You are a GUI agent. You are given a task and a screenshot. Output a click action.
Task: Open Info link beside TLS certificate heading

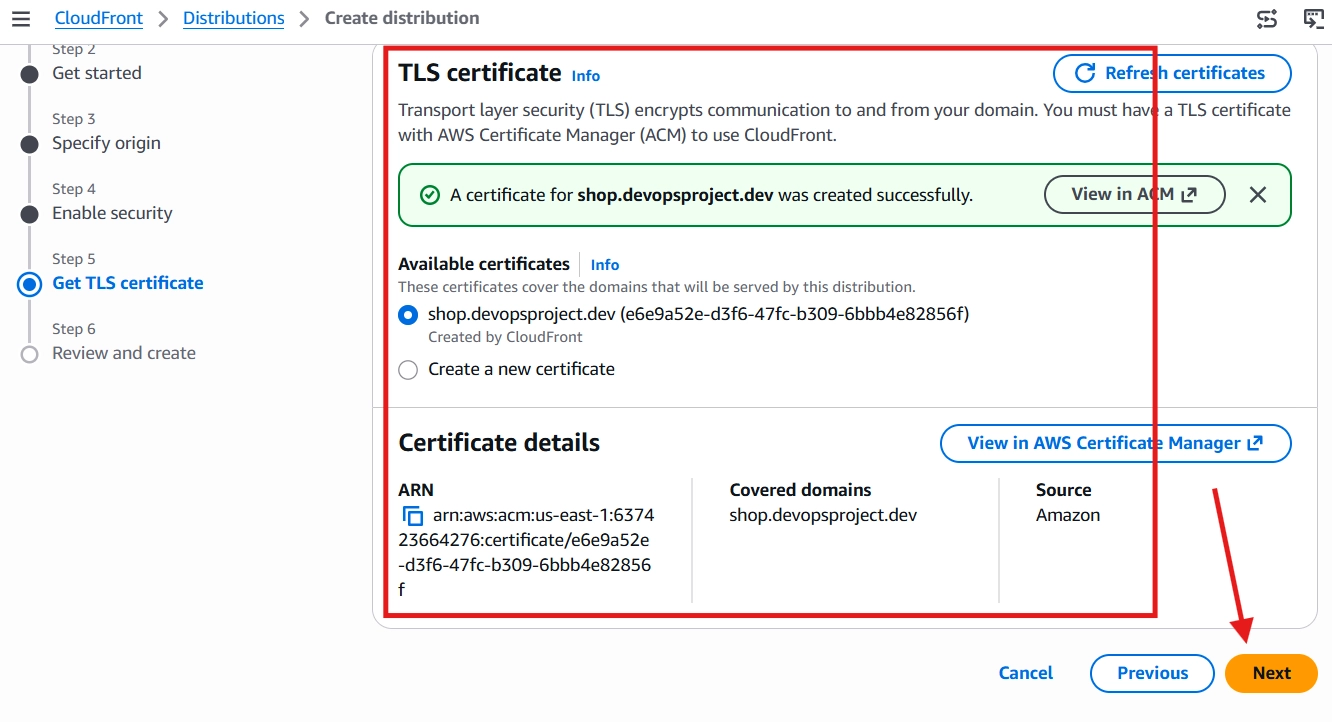point(586,75)
